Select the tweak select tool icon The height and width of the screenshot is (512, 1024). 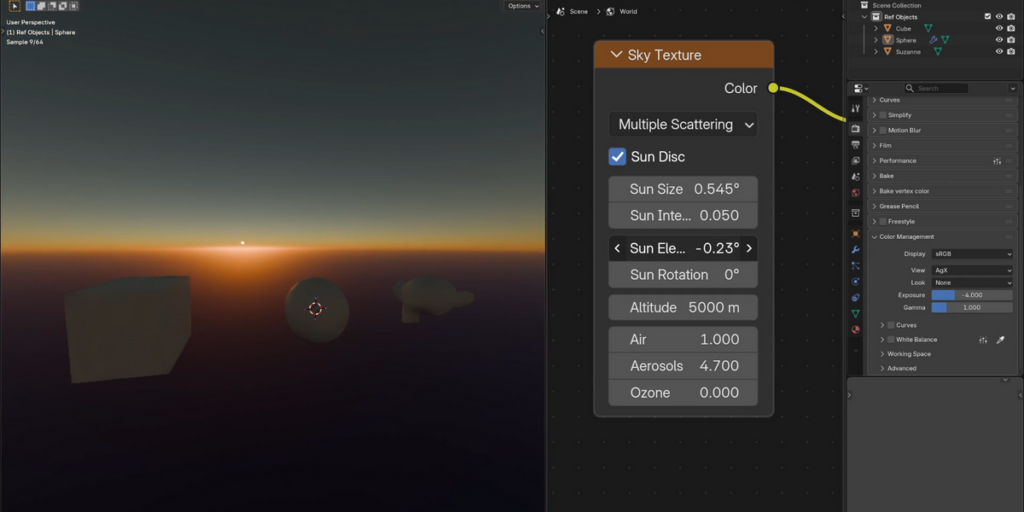tap(14, 6)
